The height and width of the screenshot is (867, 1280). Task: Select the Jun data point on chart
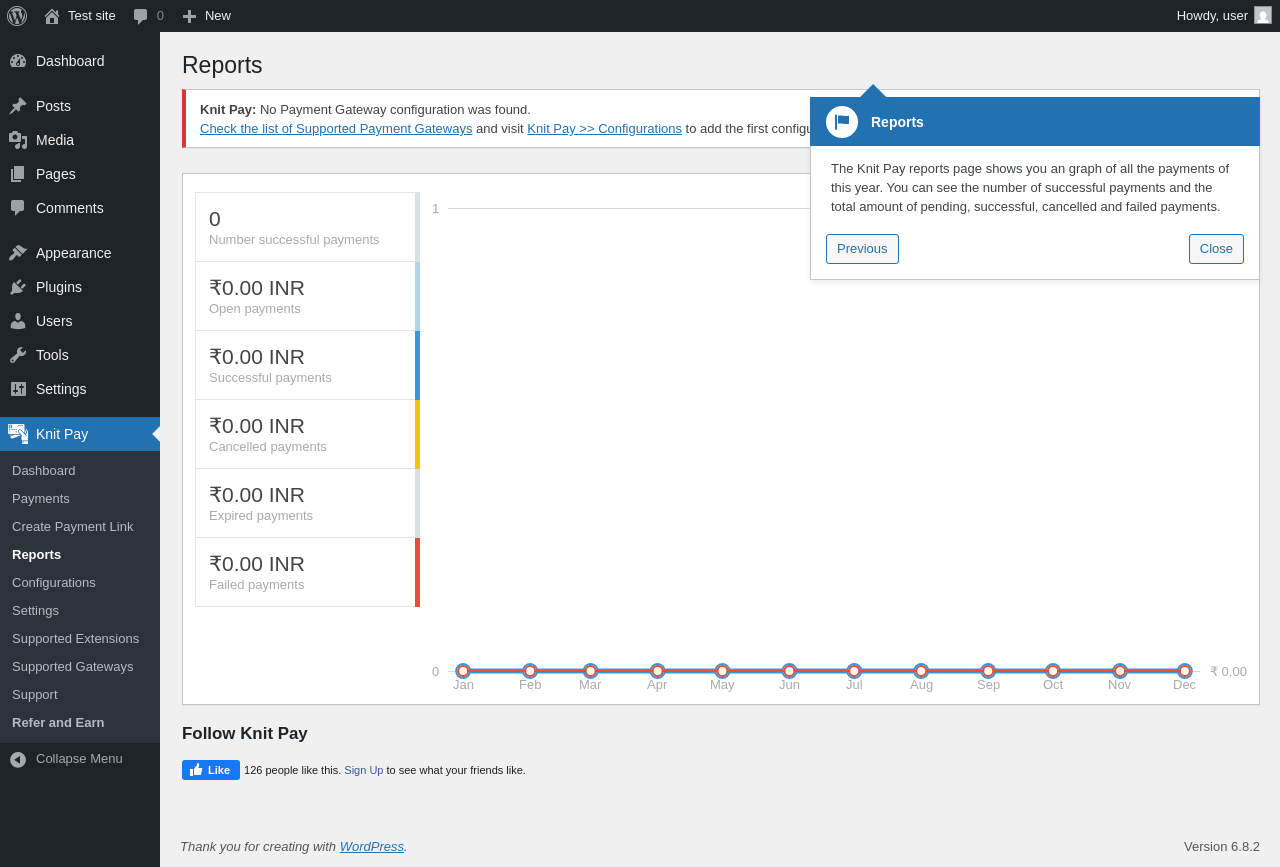[789, 671]
